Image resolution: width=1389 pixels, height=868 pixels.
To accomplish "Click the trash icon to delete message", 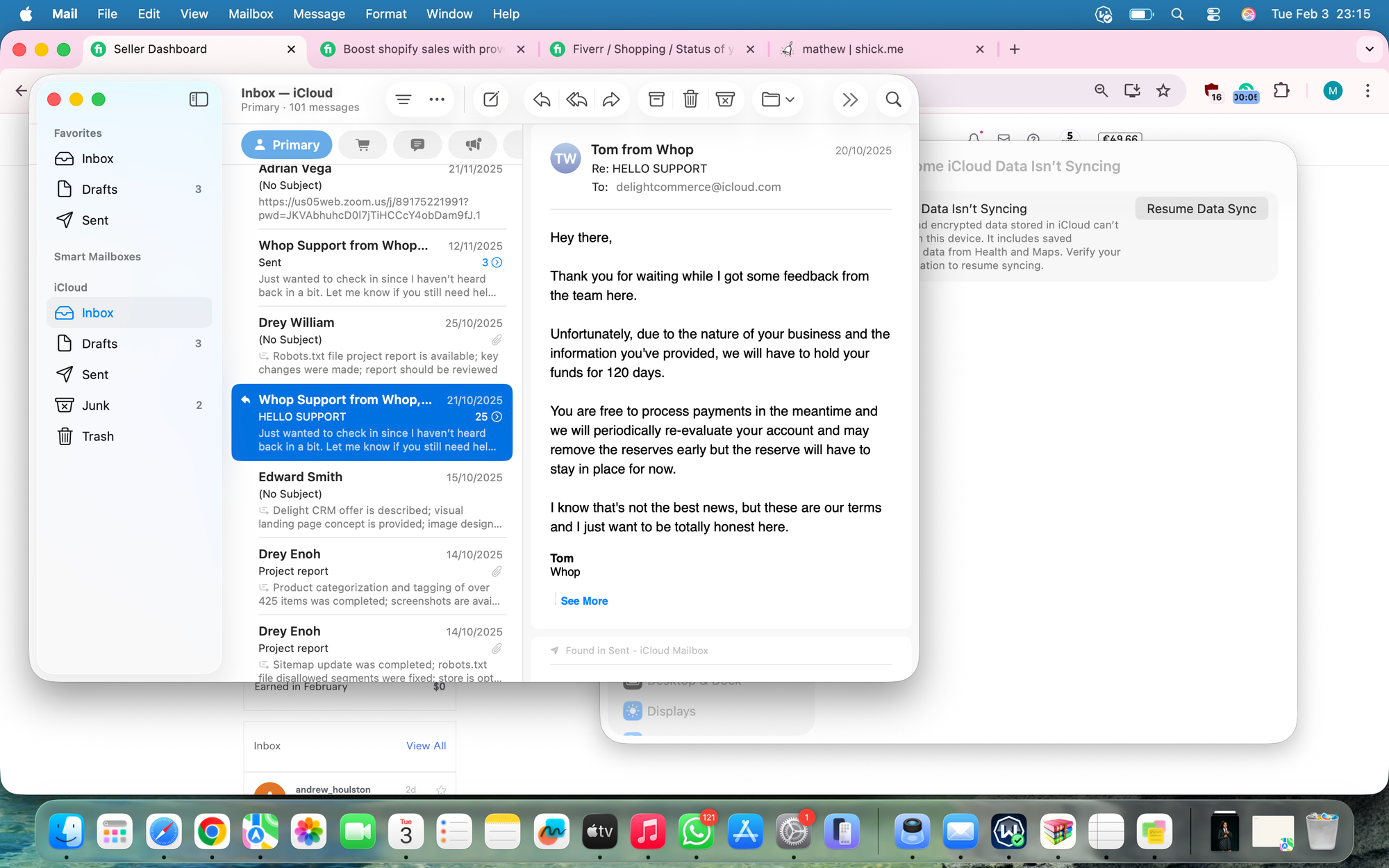I will pos(690,99).
